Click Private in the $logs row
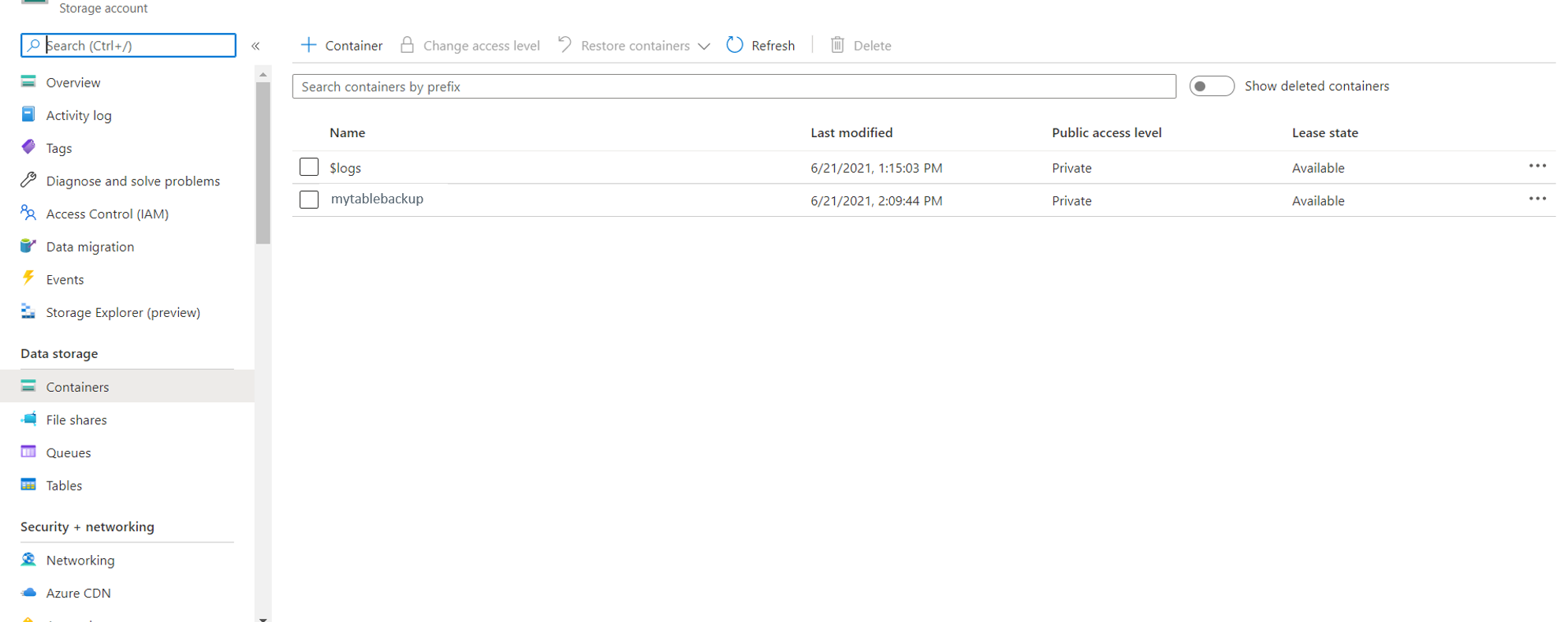This screenshot has height=622, width=1568. tap(1071, 168)
